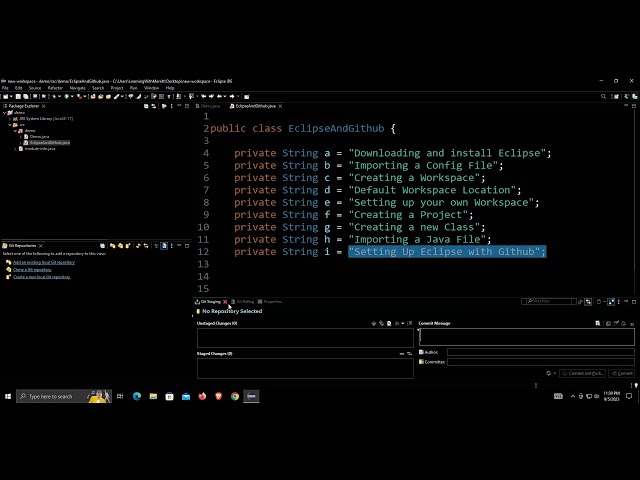Viewport: 640px width, 480px height.
Task: Open File Explorer from taskbar
Action: tap(153, 396)
